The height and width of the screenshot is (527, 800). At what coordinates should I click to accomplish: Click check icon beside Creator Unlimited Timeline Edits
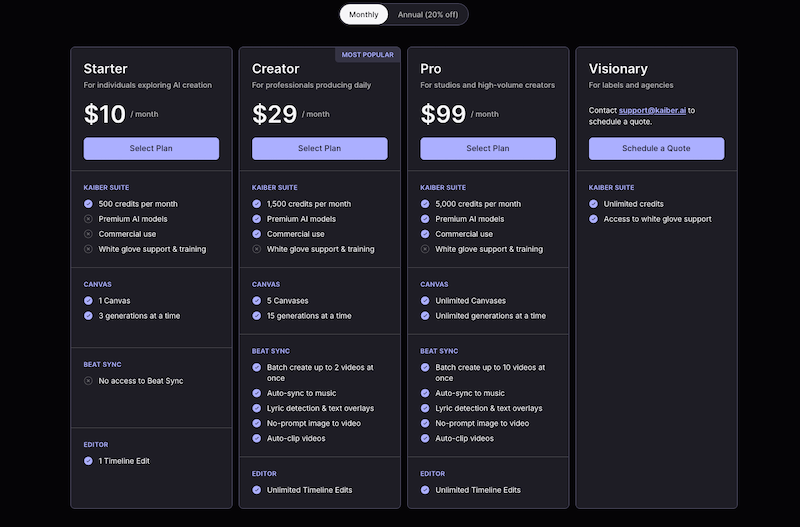click(x=257, y=490)
